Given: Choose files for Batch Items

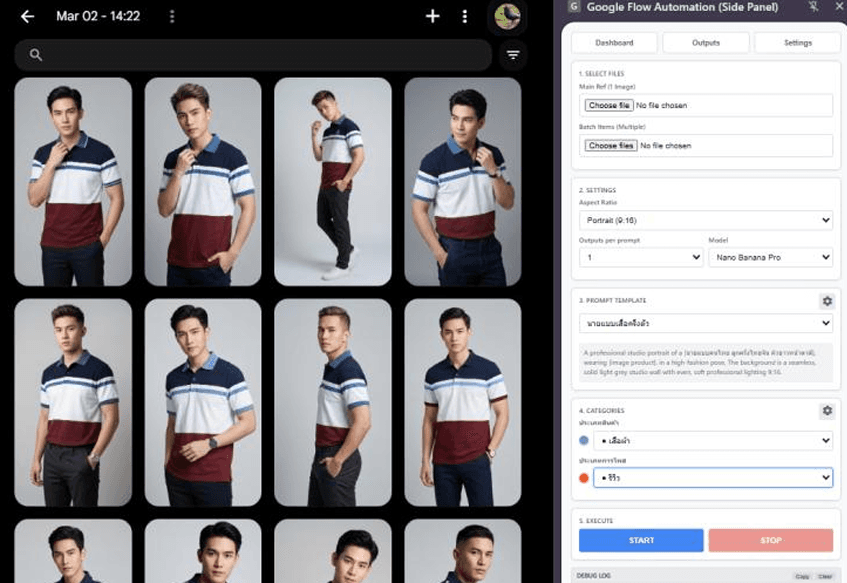Looking at the screenshot, I should tap(611, 145).
